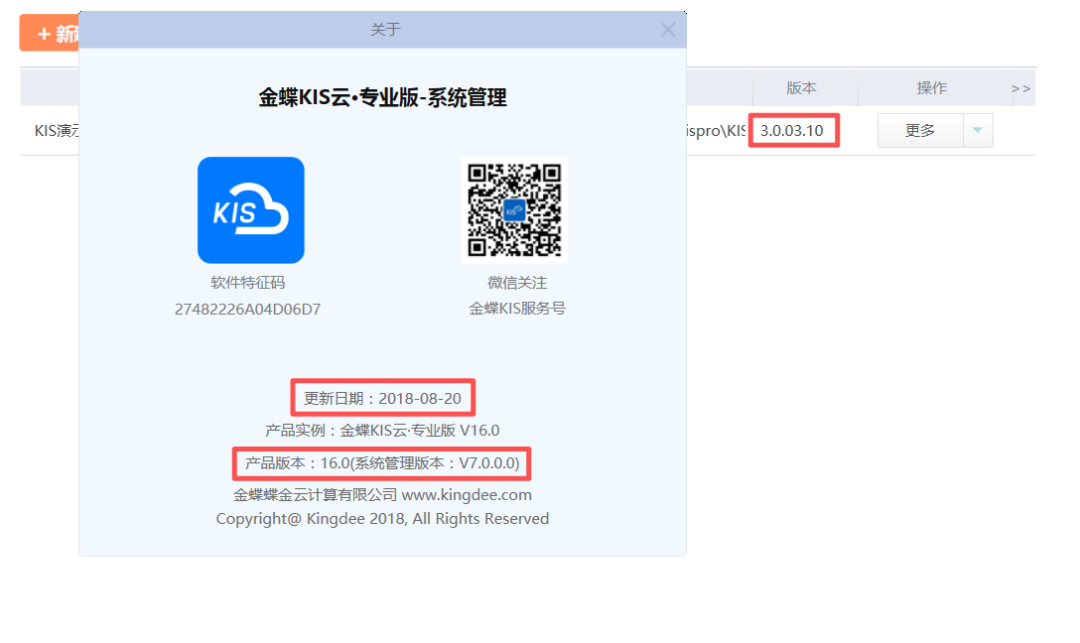Select the KIS演示 account row
The height and width of the screenshot is (643, 1080).
click(x=50, y=131)
